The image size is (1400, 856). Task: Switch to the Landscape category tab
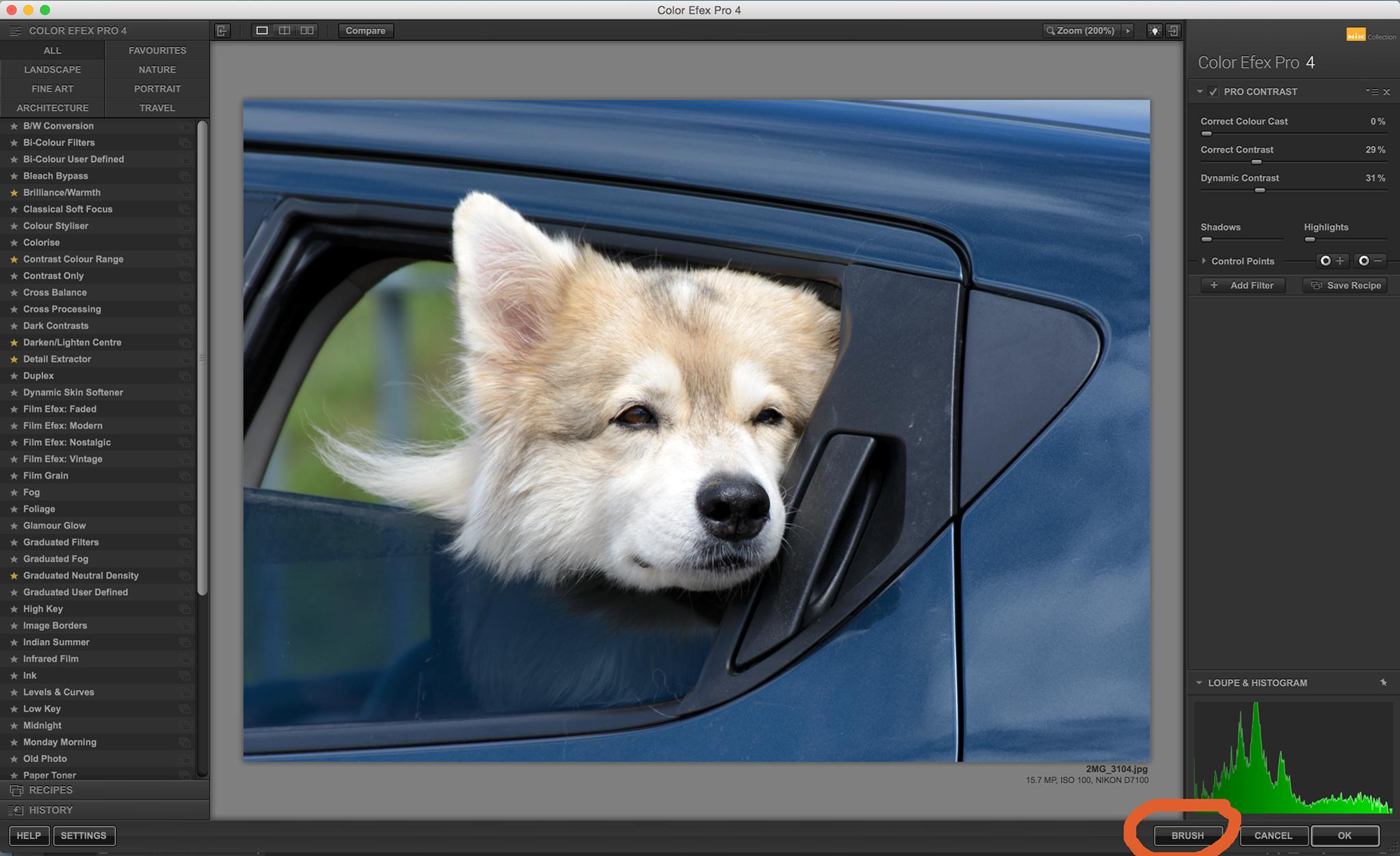coord(53,70)
